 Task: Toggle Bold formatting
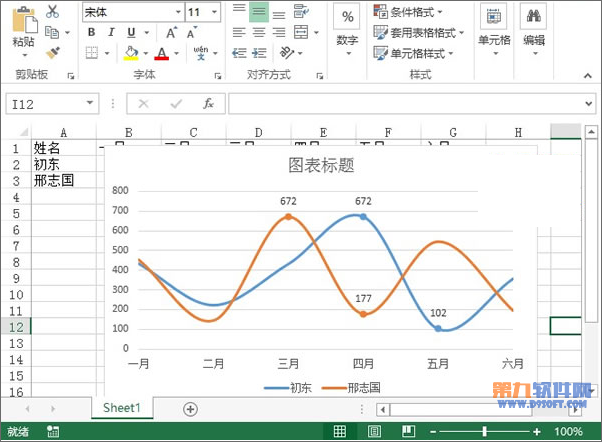pyautogui.click(x=90, y=32)
